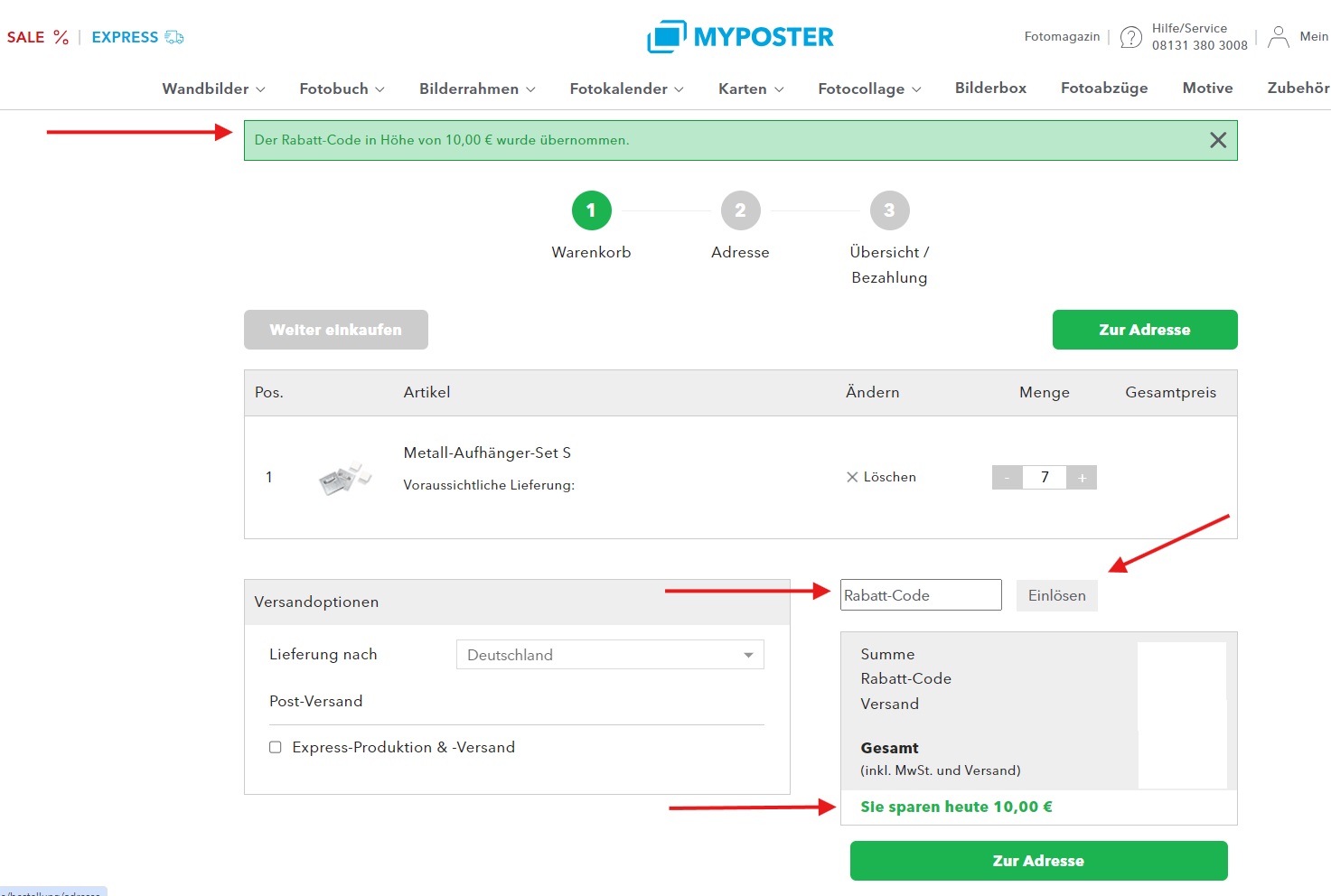
Task: Open the Bilderbox menu item
Action: (990, 88)
